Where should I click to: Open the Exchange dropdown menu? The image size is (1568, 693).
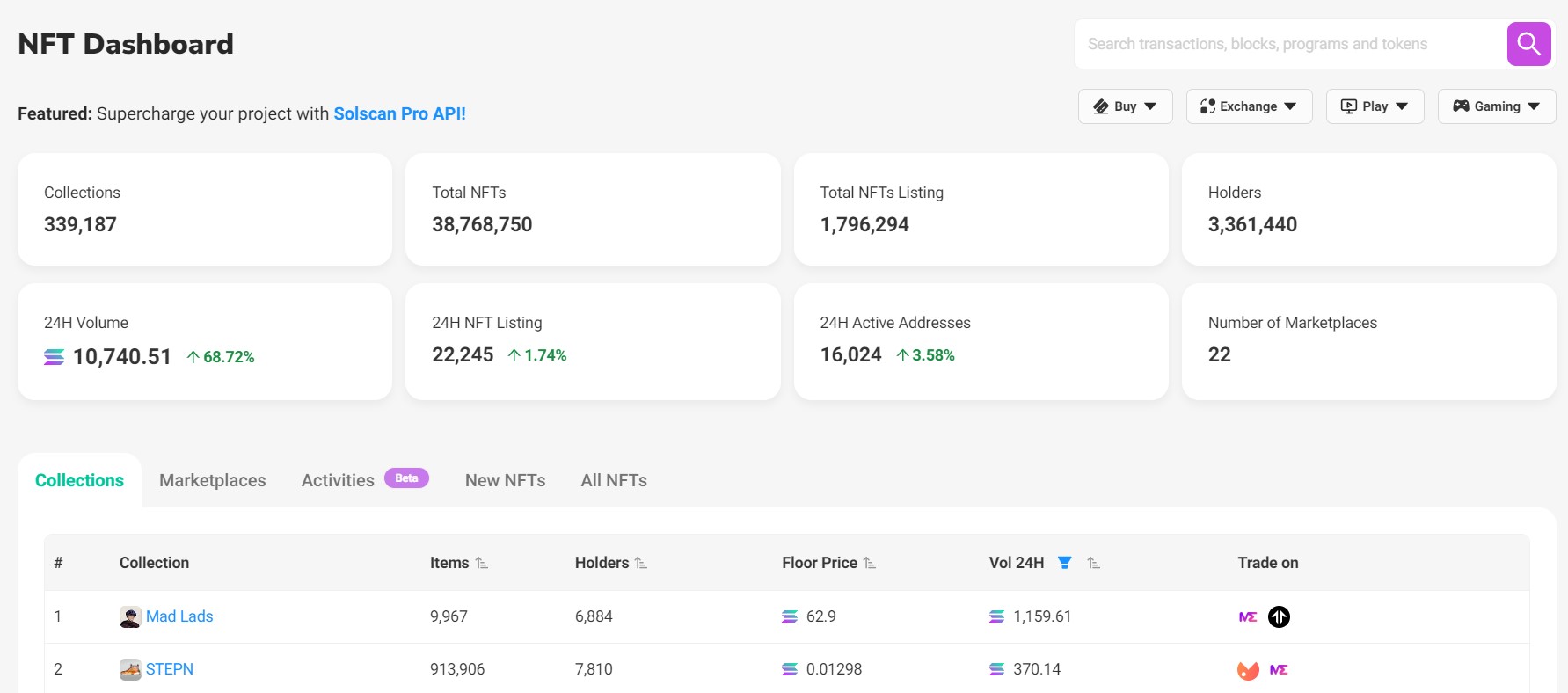tap(1249, 106)
